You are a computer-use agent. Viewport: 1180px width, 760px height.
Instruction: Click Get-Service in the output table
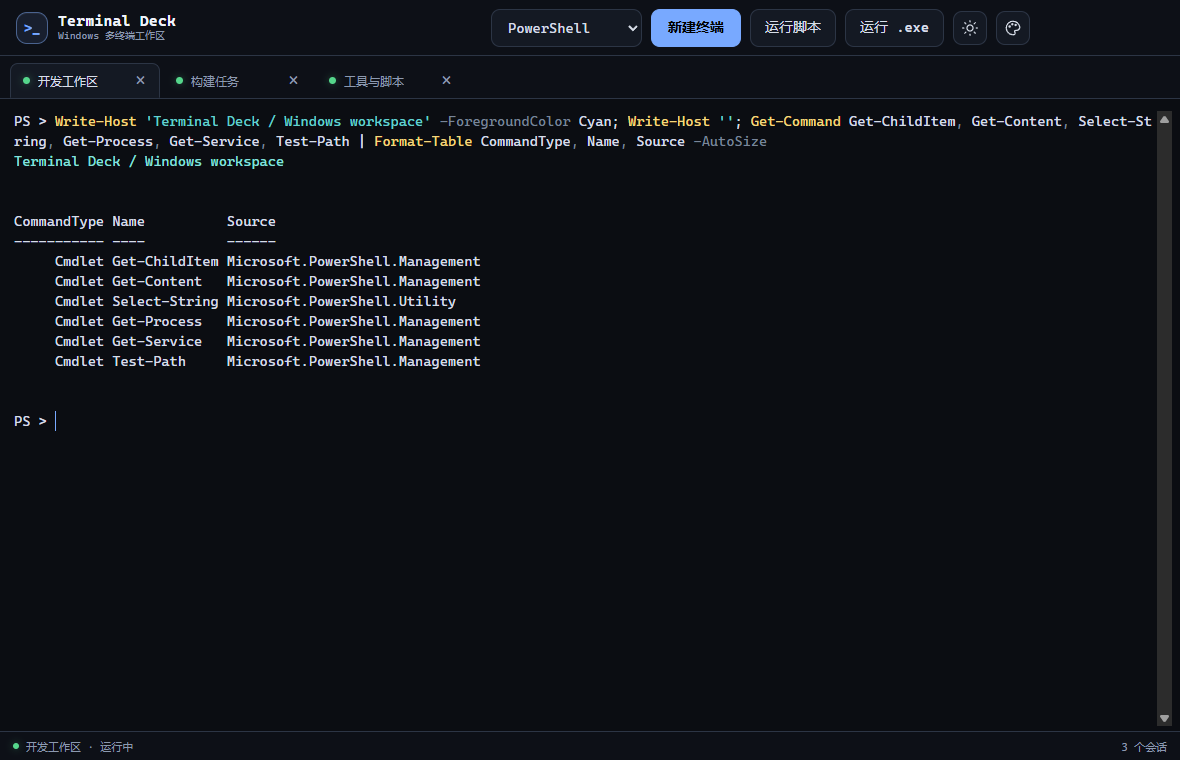tap(157, 342)
